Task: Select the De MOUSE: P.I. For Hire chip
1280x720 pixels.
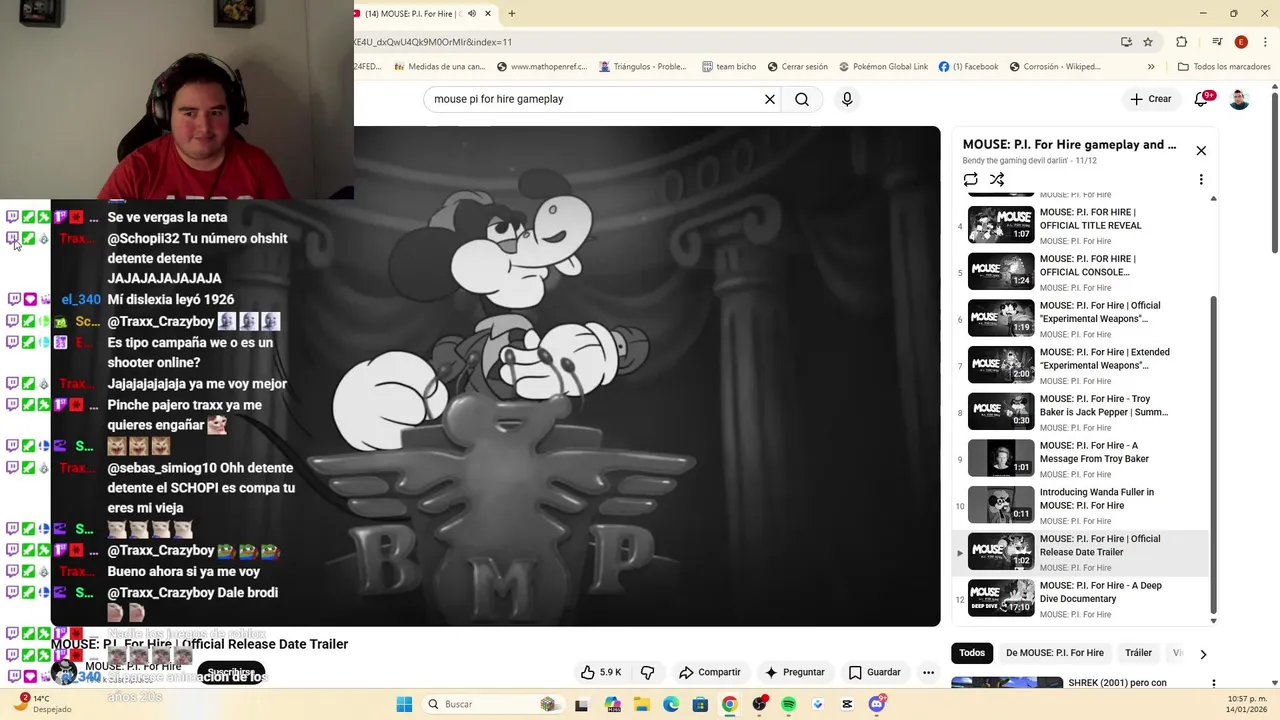Action: [1055, 653]
